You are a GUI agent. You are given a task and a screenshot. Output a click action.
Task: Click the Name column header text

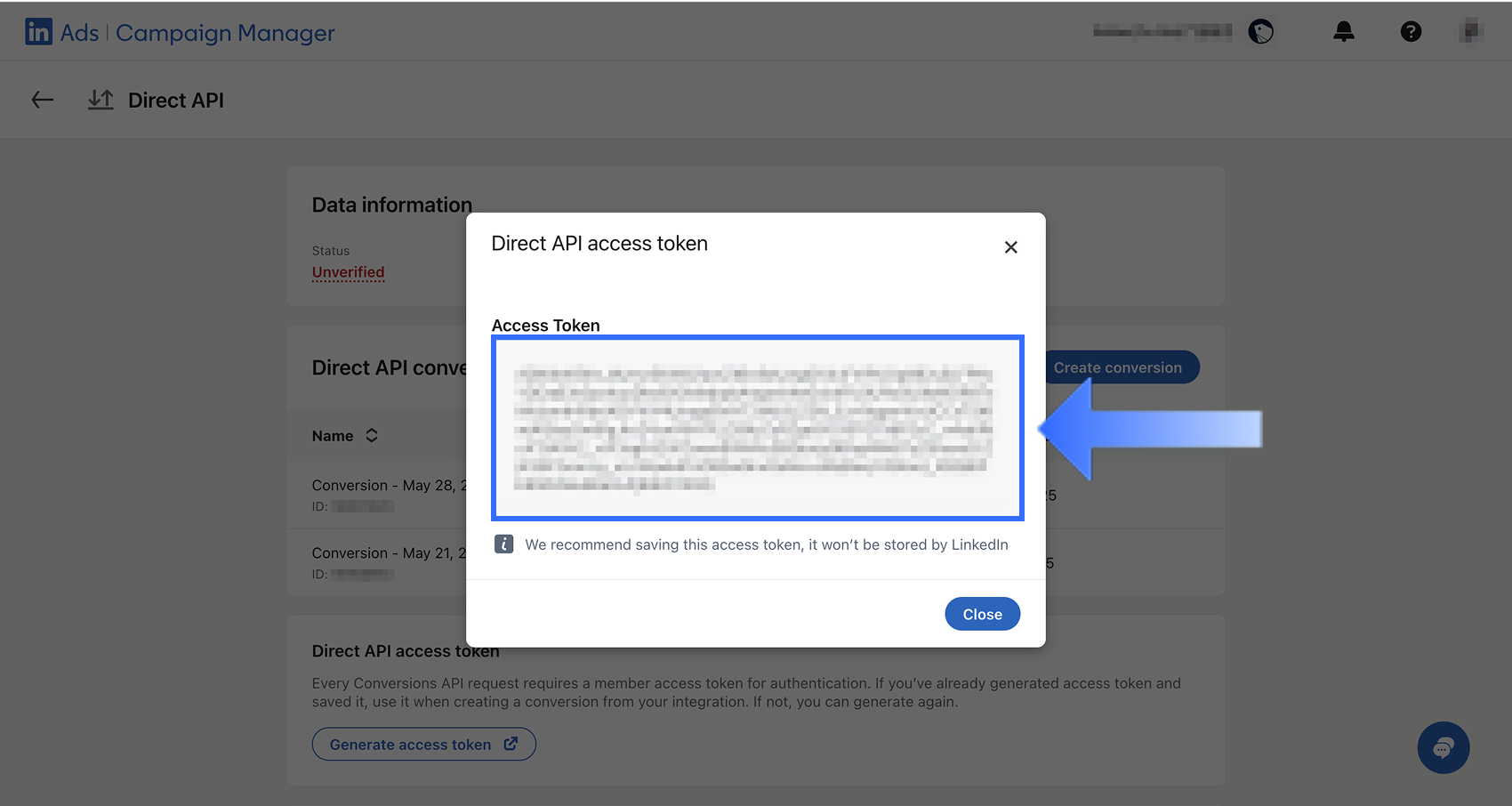[333, 436]
